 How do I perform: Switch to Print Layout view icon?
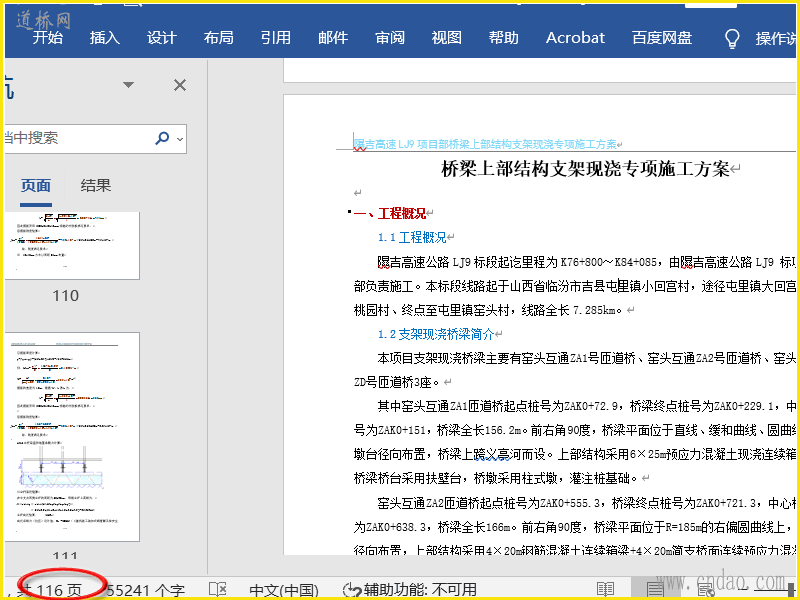point(655,590)
